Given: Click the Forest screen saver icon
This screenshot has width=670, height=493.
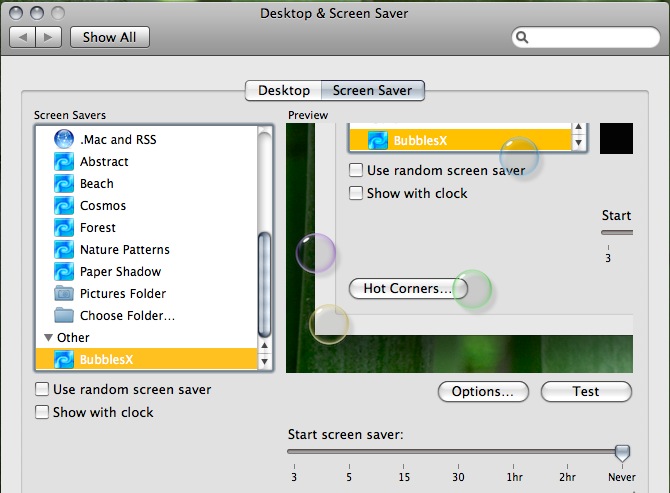Looking at the screenshot, I should click(x=64, y=227).
